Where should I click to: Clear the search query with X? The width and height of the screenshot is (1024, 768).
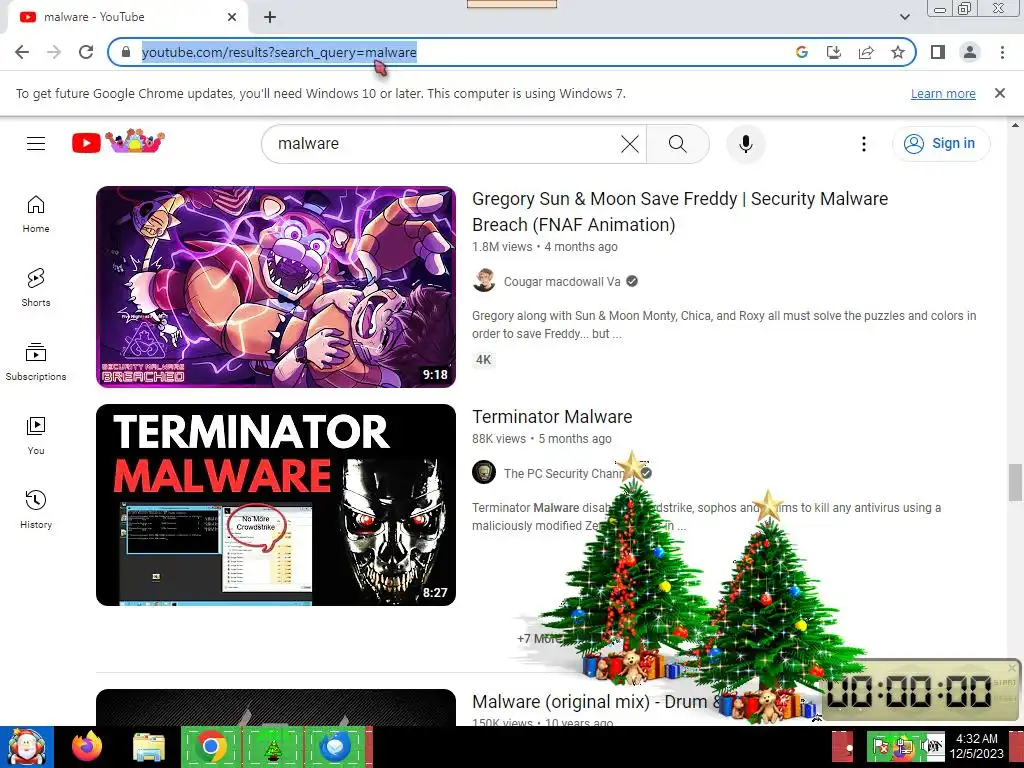[630, 144]
